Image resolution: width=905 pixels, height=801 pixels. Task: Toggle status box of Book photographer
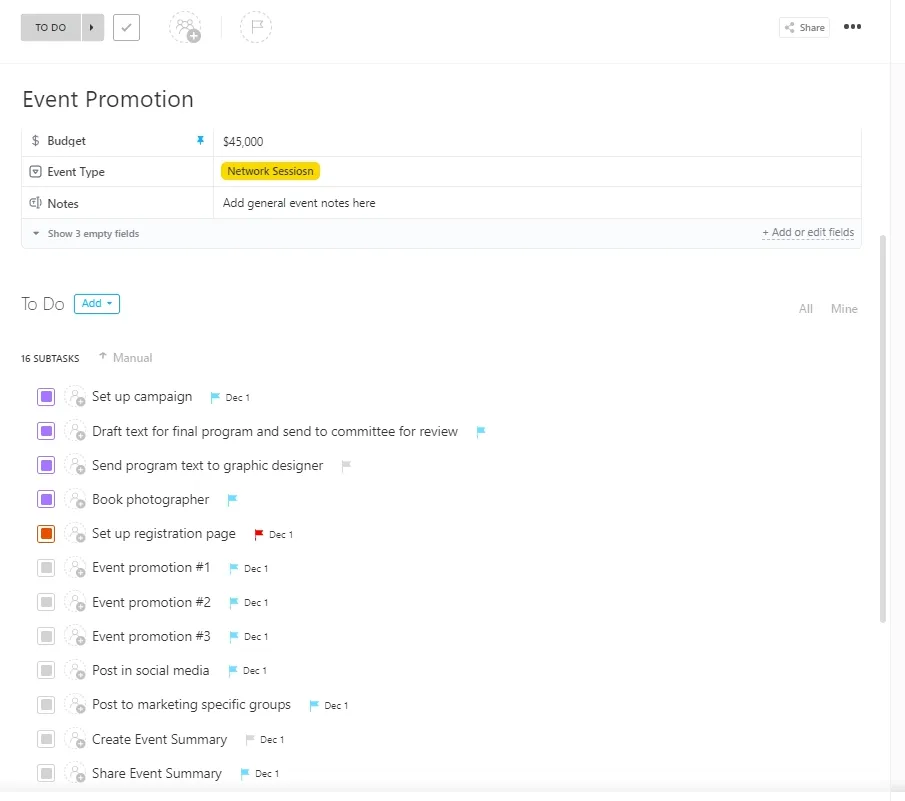tap(46, 499)
